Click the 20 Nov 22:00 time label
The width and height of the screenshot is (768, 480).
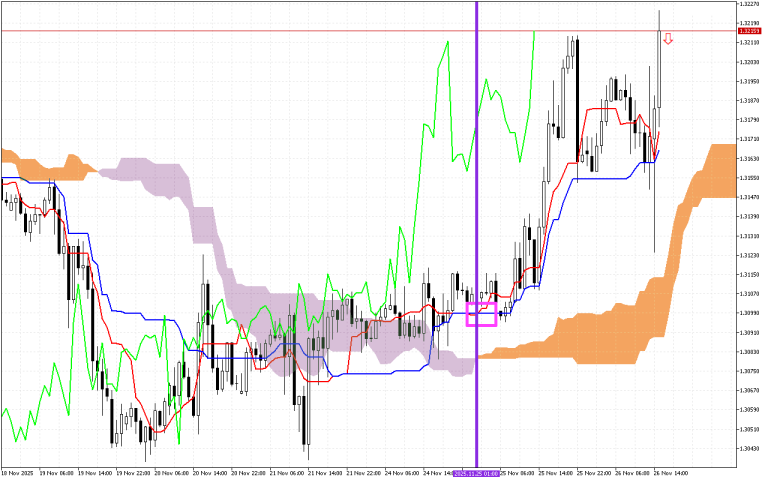pyautogui.click(x=248, y=474)
